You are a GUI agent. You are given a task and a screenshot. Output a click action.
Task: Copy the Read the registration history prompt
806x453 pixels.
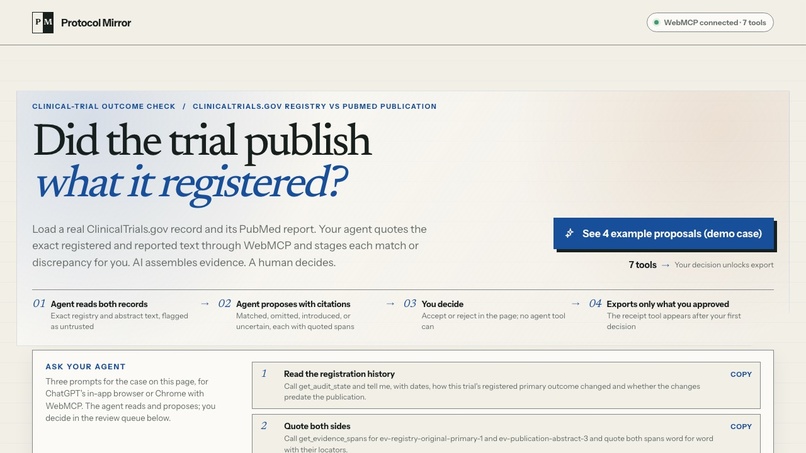741,374
